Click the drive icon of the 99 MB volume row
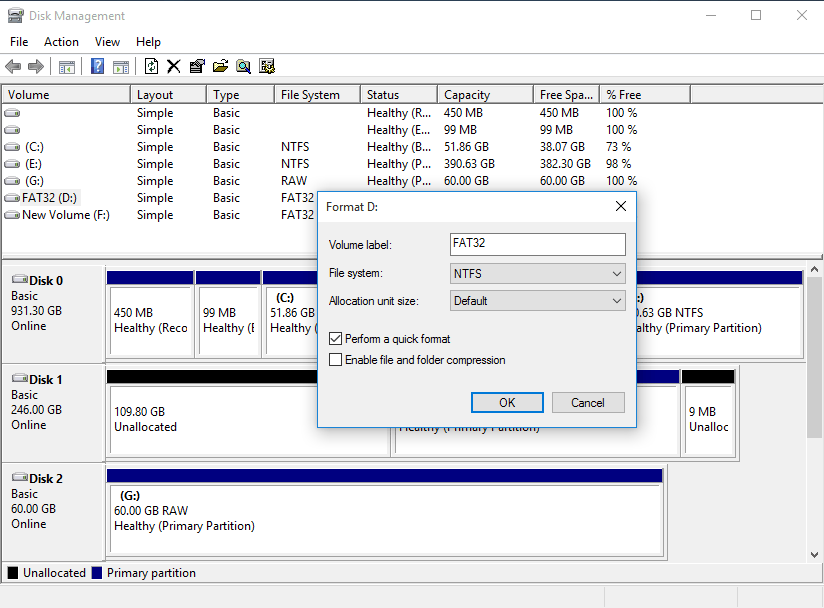The image size is (824, 608). point(12,130)
